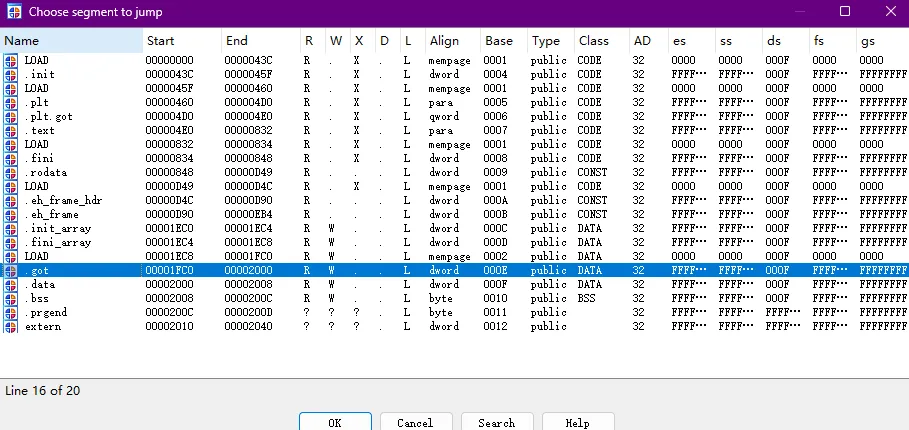Image resolution: width=909 pixels, height=430 pixels.
Task: Click the BSS class value
Action: click(586, 298)
